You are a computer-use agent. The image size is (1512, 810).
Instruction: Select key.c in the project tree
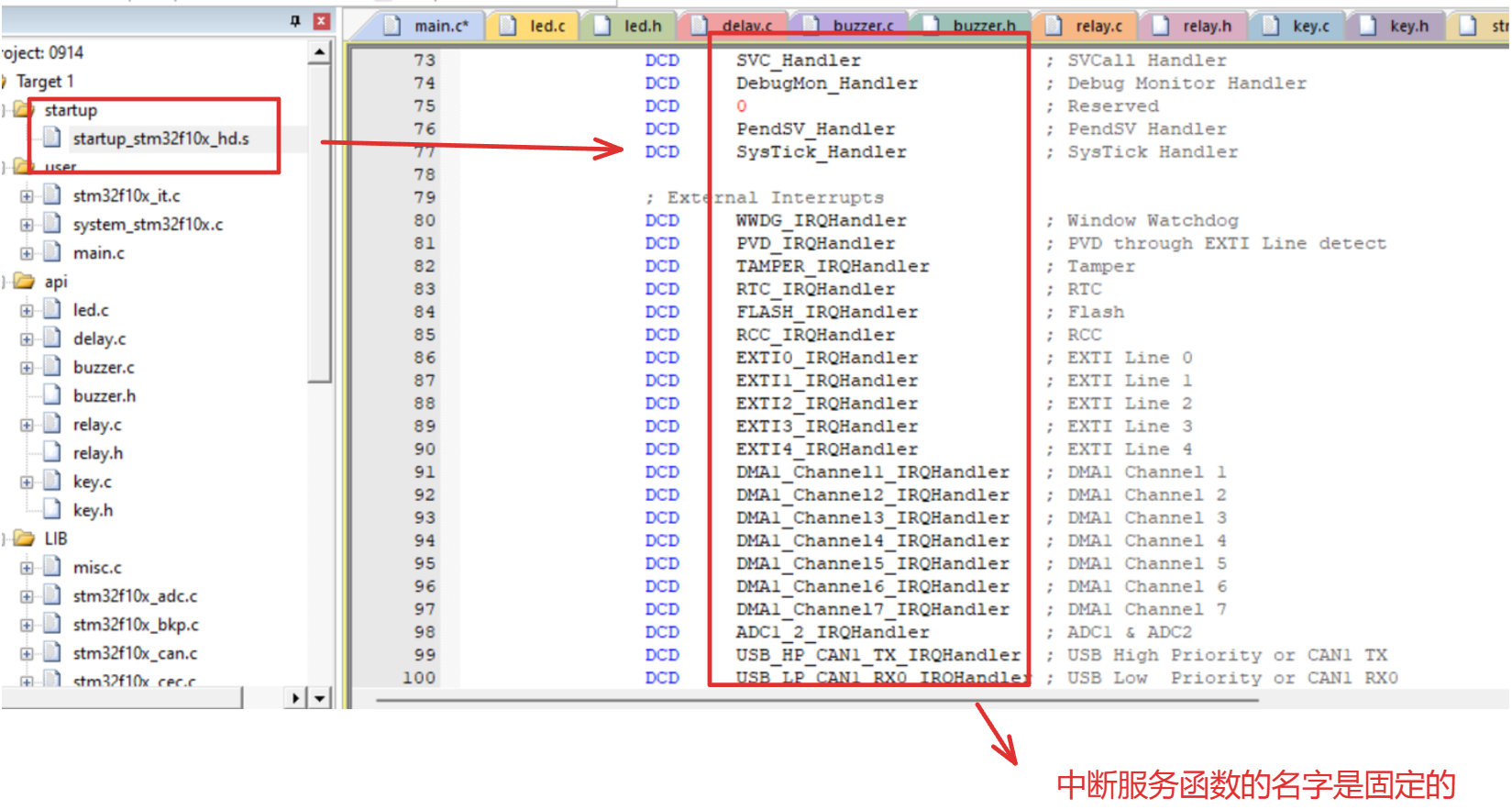[93, 482]
